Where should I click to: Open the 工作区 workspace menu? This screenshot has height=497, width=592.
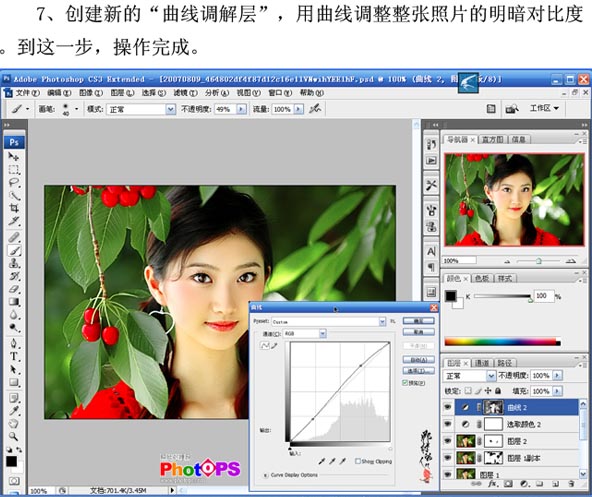(544, 108)
